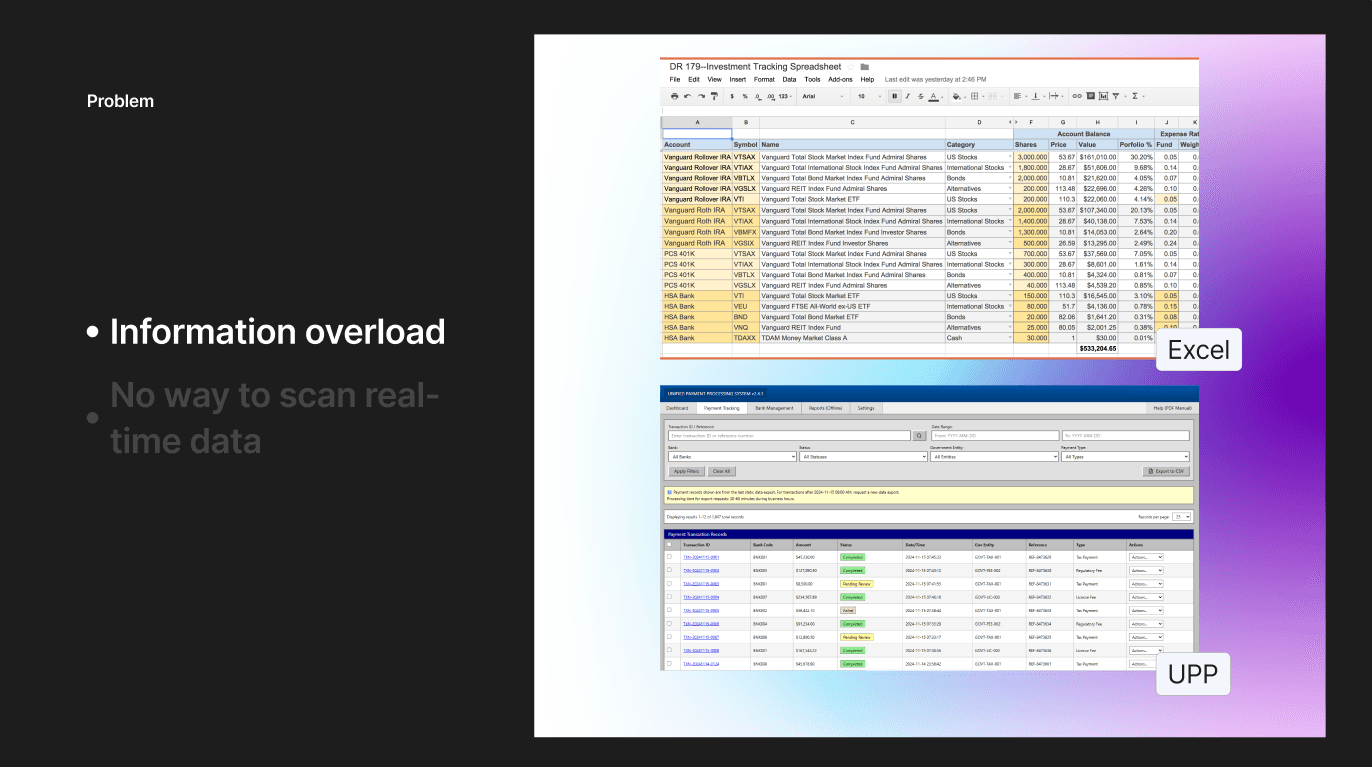The width and height of the screenshot is (1372, 767).
Task: Click the folder icon beside spreadsheet title
Action: (x=865, y=67)
